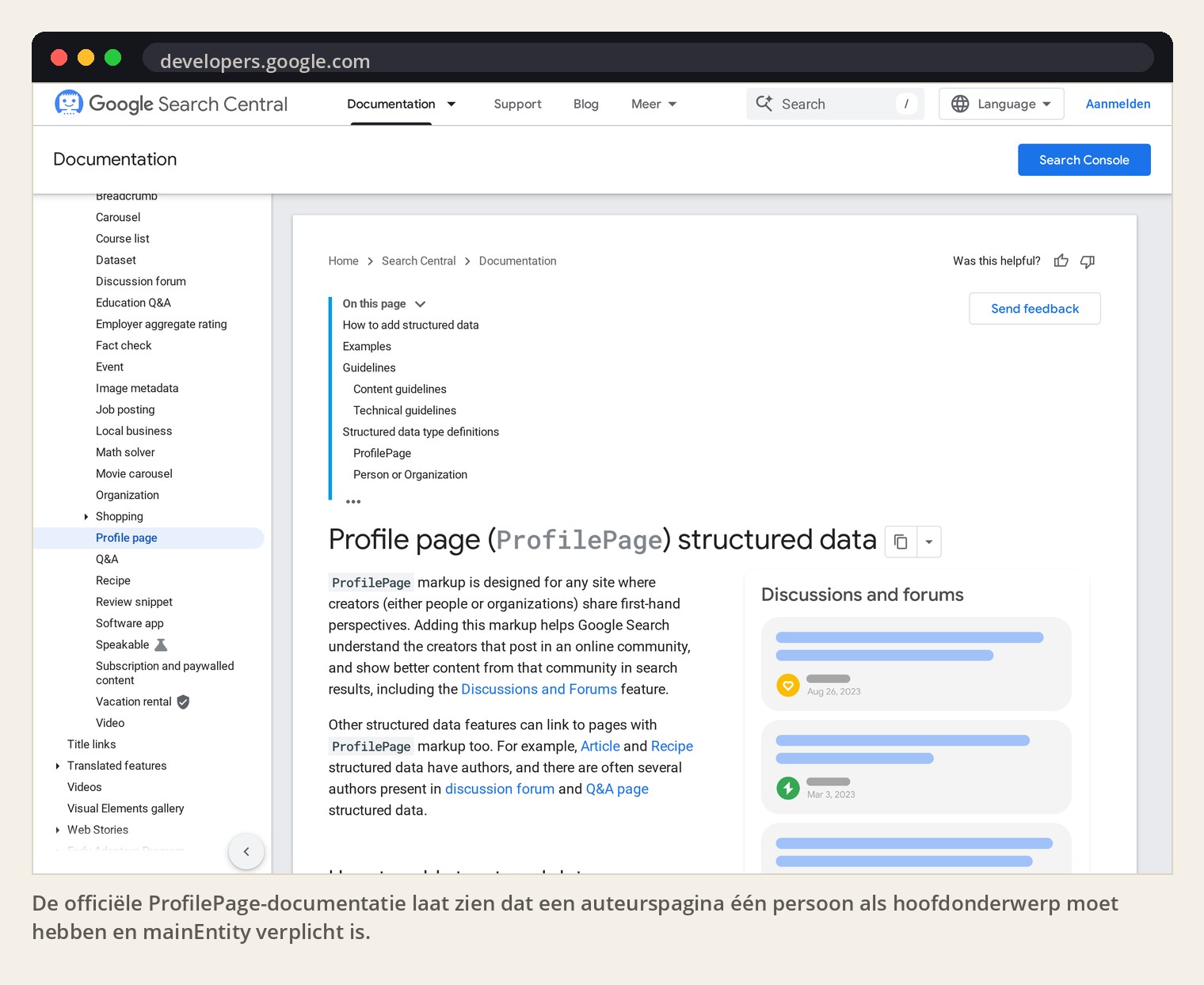Jump to How to add structured data
Viewport: 1204px width, 985px height.
tap(410, 325)
